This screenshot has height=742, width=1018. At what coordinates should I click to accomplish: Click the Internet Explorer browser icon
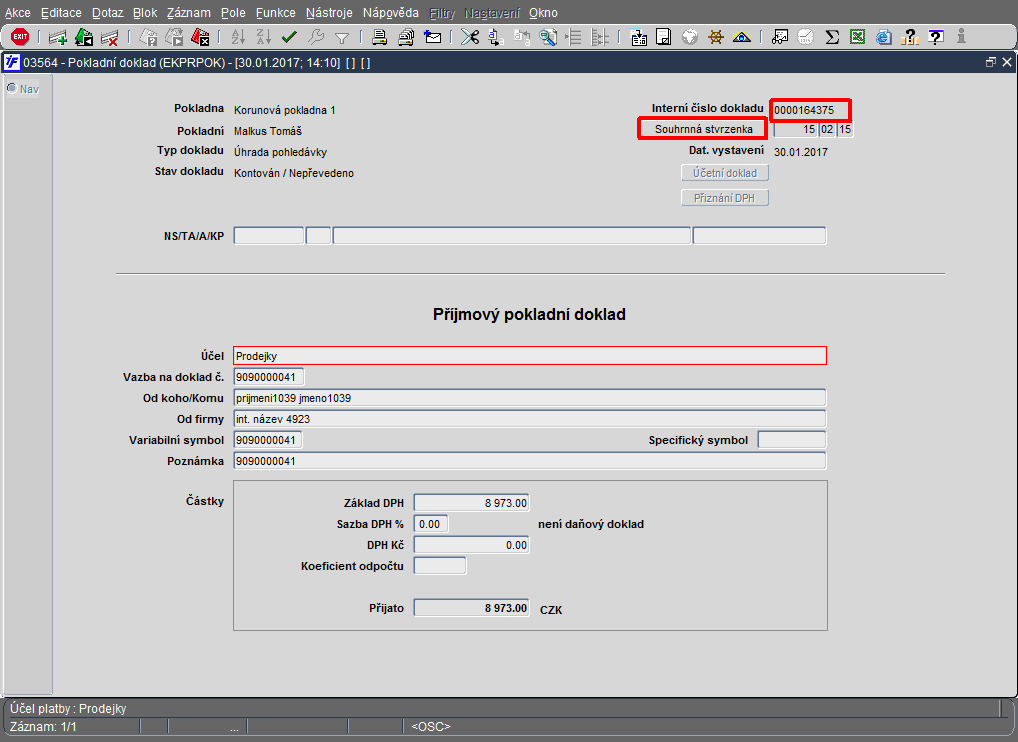coord(884,38)
